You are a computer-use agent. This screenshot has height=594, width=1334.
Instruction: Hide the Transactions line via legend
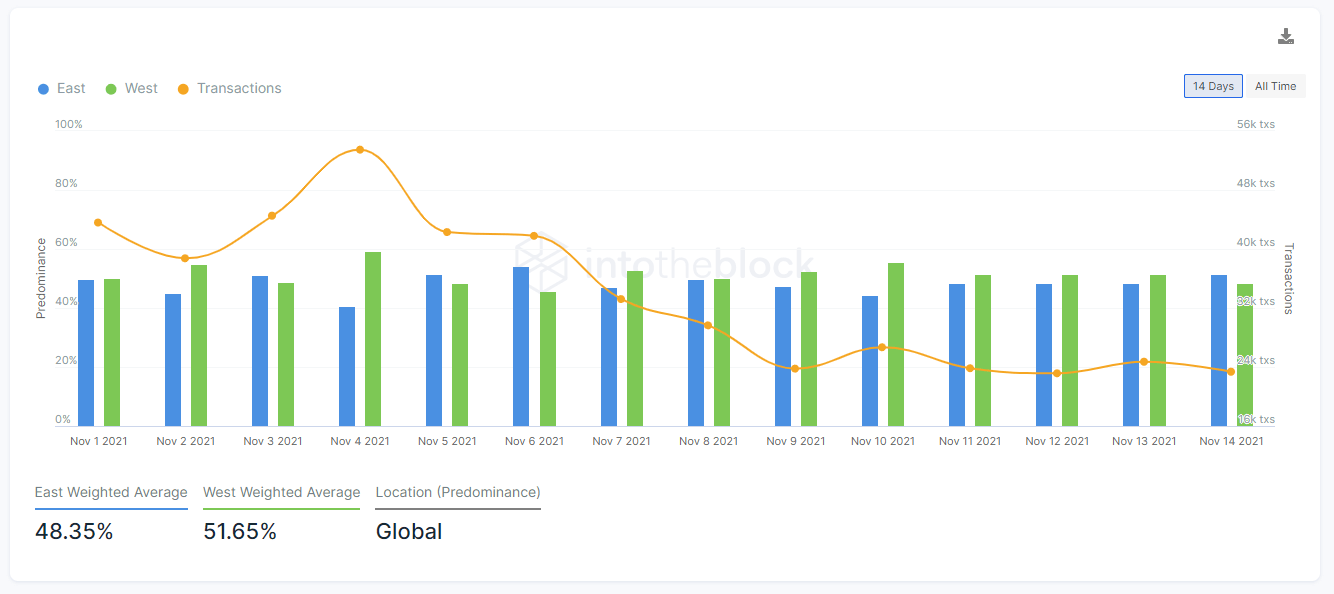pos(229,88)
